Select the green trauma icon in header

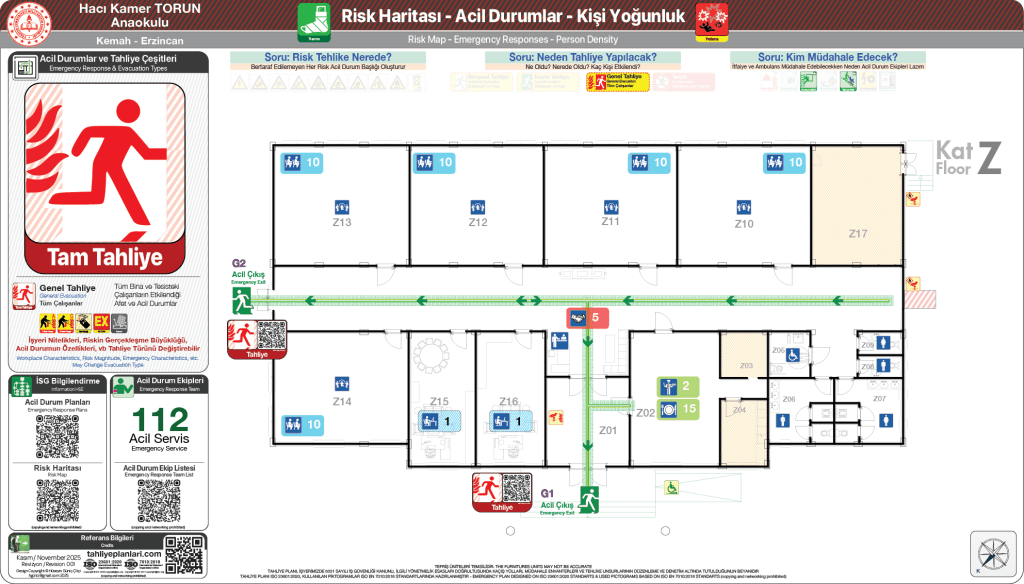click(314, 20)
